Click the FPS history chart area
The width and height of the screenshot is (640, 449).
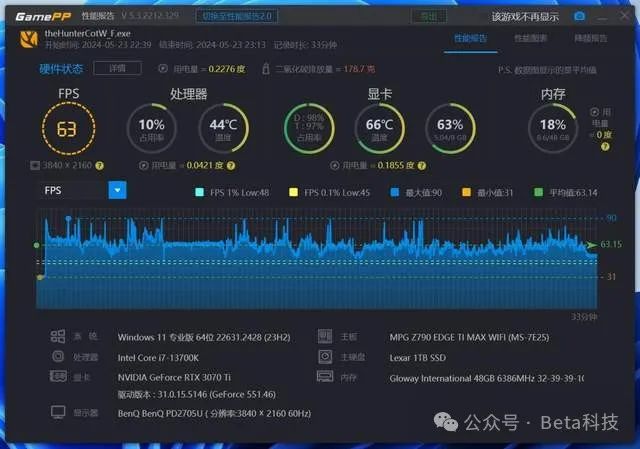pyautogui.click(x=317, y=259)
